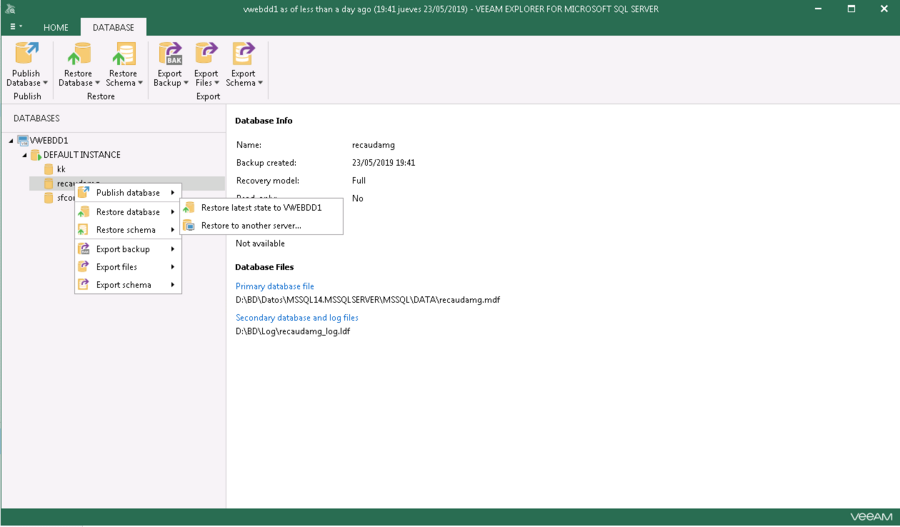Screen dimensions: 900x527
Task: Click the Export Files ribbon icon
Action: coord(207,56)
